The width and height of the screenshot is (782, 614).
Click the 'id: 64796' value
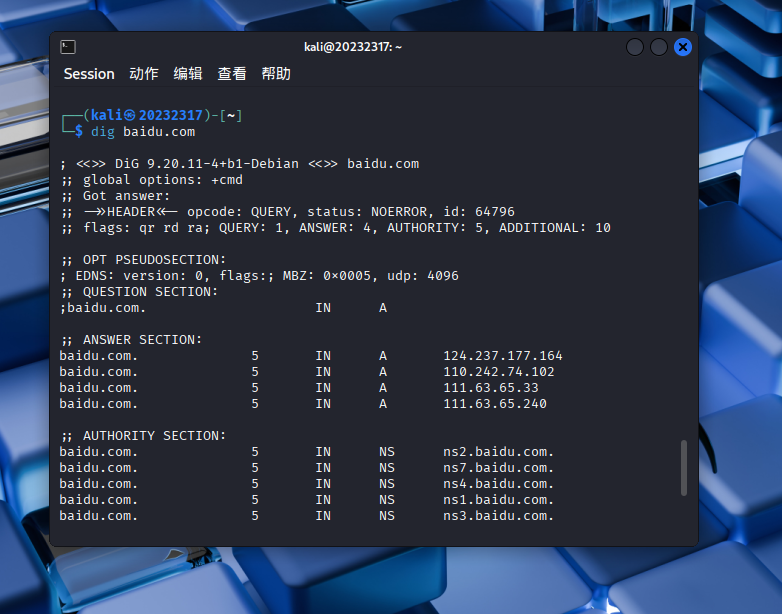pos(479,211)
